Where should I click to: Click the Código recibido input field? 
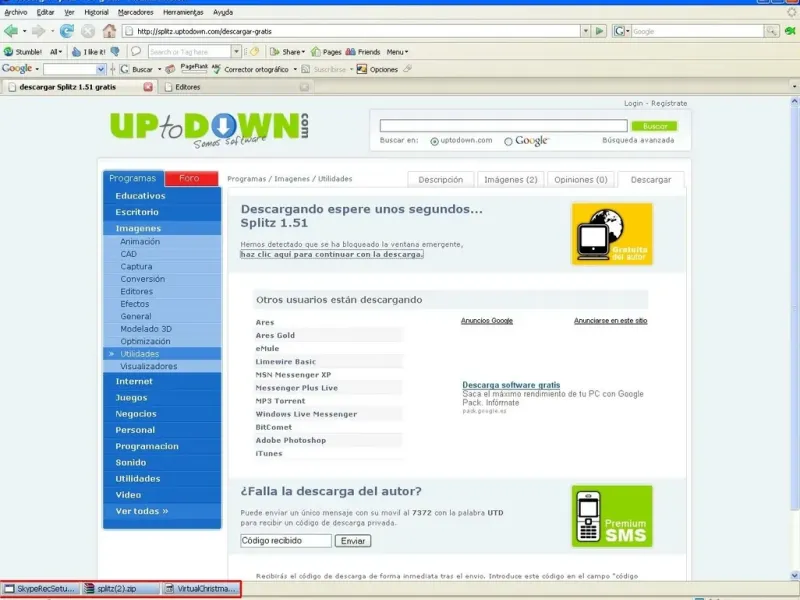click(286, 541)
